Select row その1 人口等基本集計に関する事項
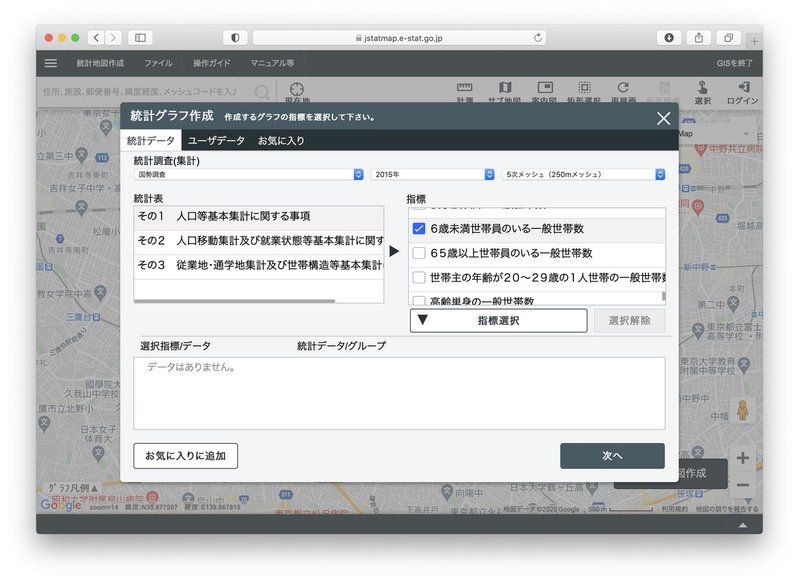The width and height of the screenshot is (800, 583). (x=259, y=216)
